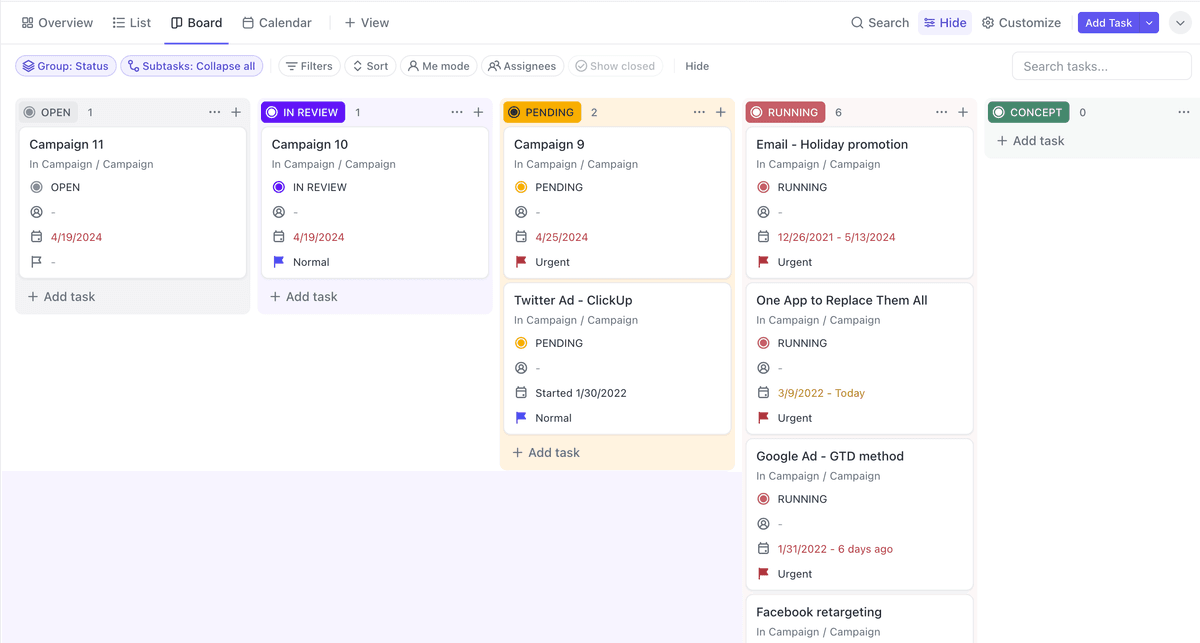The image size is (1200, 643).
Task: Click the plus icon on the PENDING column header
Action: tap(721, 112)
